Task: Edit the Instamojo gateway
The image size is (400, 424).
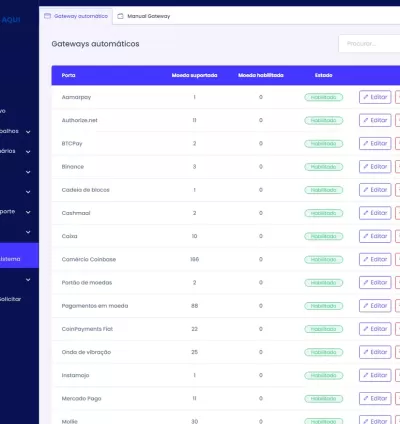Action: [x=375, y=375]
